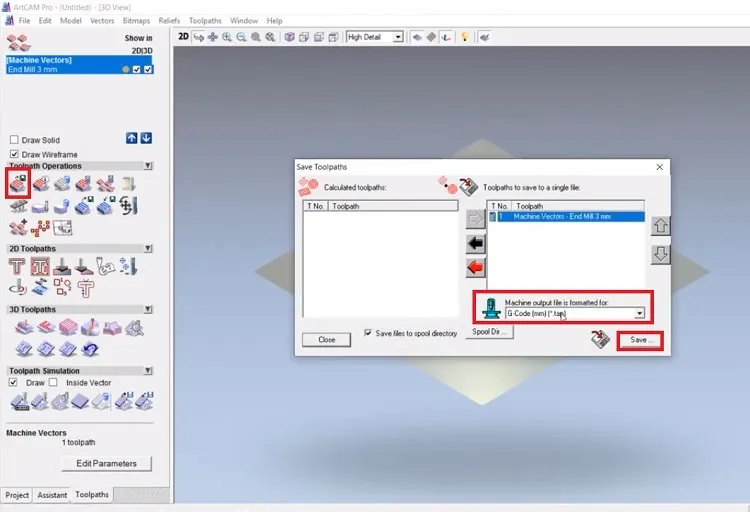750x512 pixels.
Task: Select the pan view tool
Action: pyautogui.click(x=212, y=37)
